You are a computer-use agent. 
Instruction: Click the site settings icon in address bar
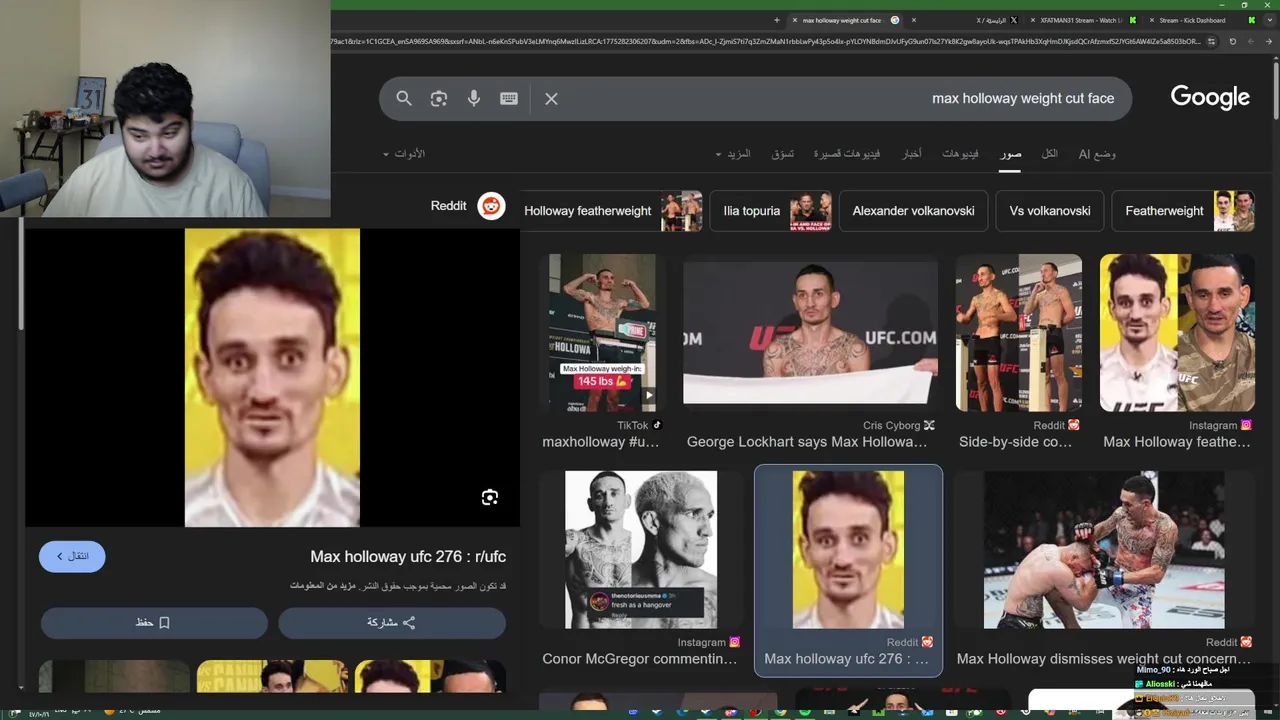coord(1211,41)
